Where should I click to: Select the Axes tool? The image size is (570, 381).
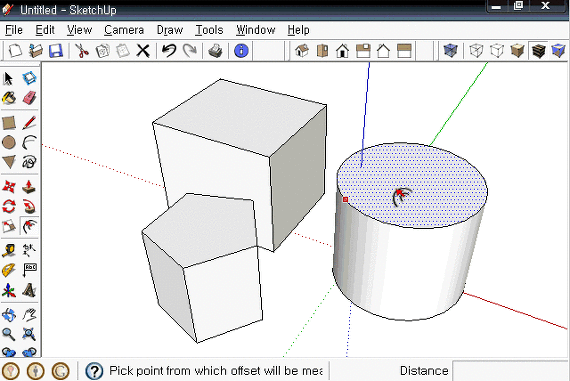click(9, 290)
